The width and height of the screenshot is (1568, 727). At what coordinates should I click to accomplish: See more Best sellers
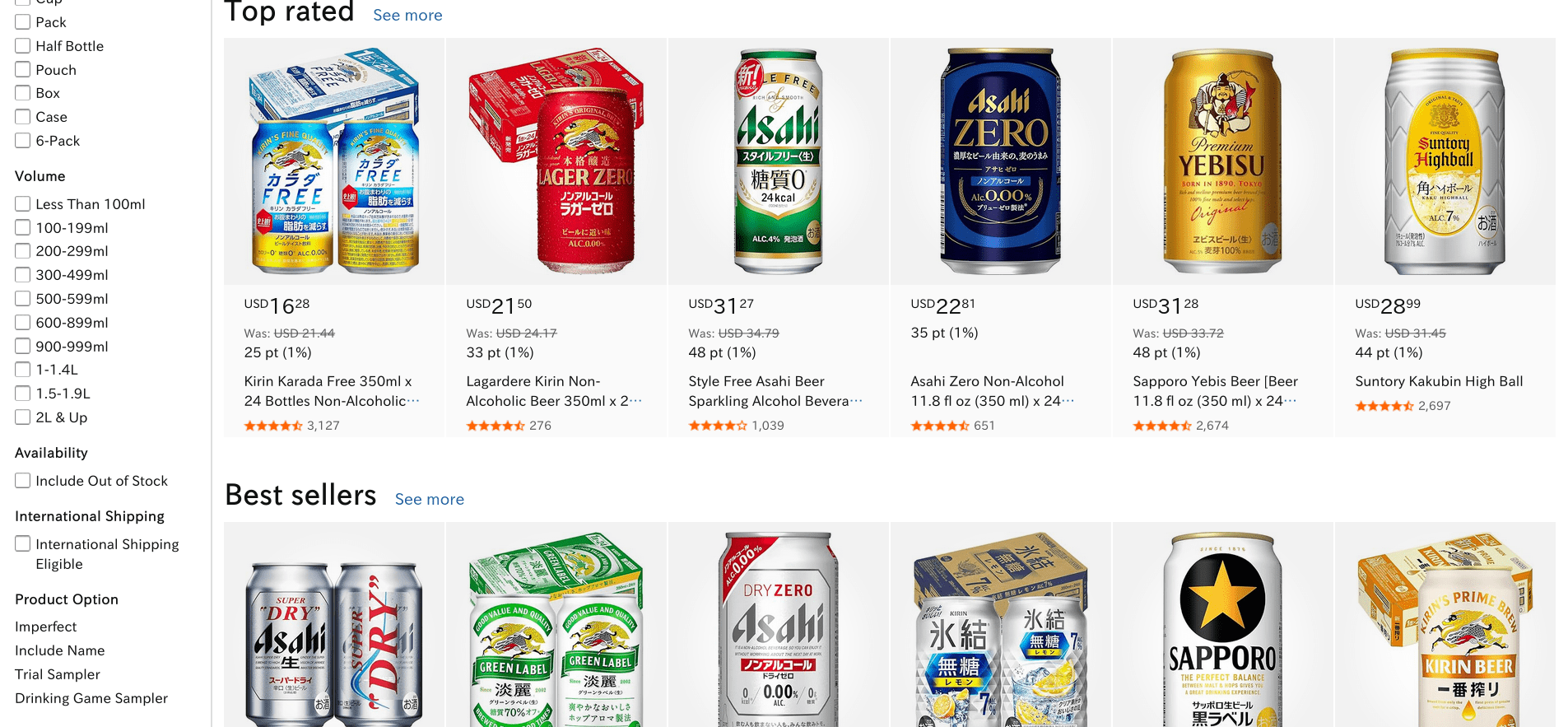430,500
